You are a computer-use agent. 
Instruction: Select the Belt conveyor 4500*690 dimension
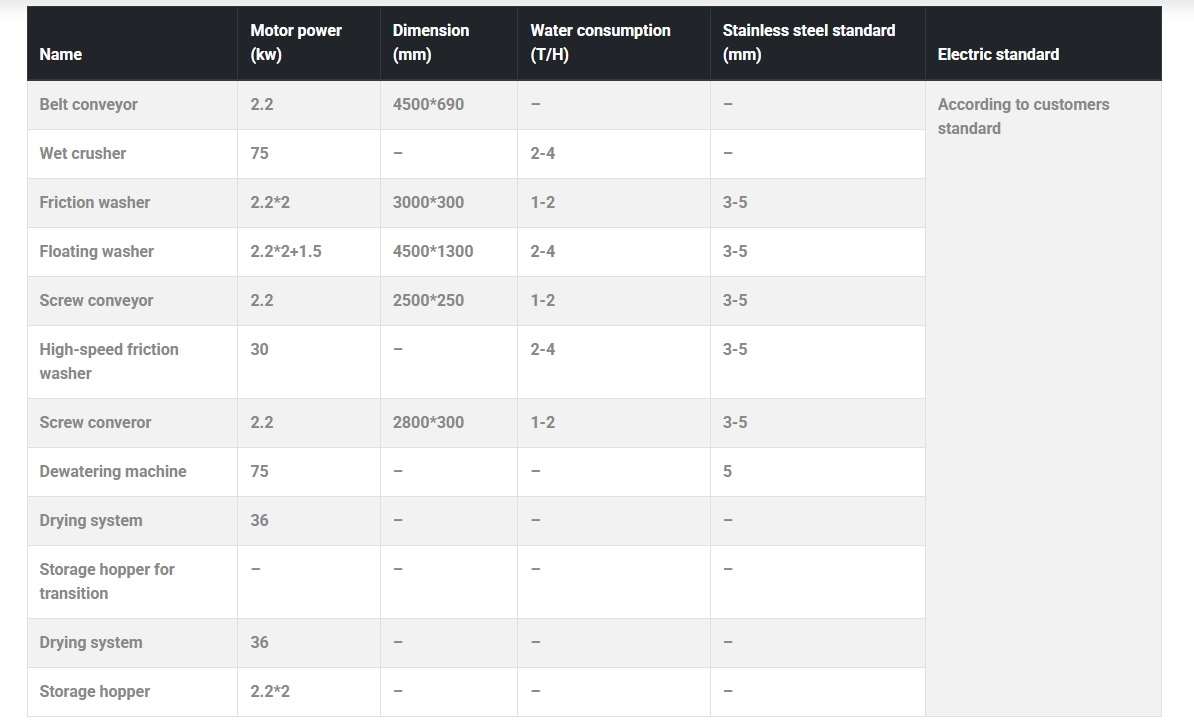[x=428, y=104]
